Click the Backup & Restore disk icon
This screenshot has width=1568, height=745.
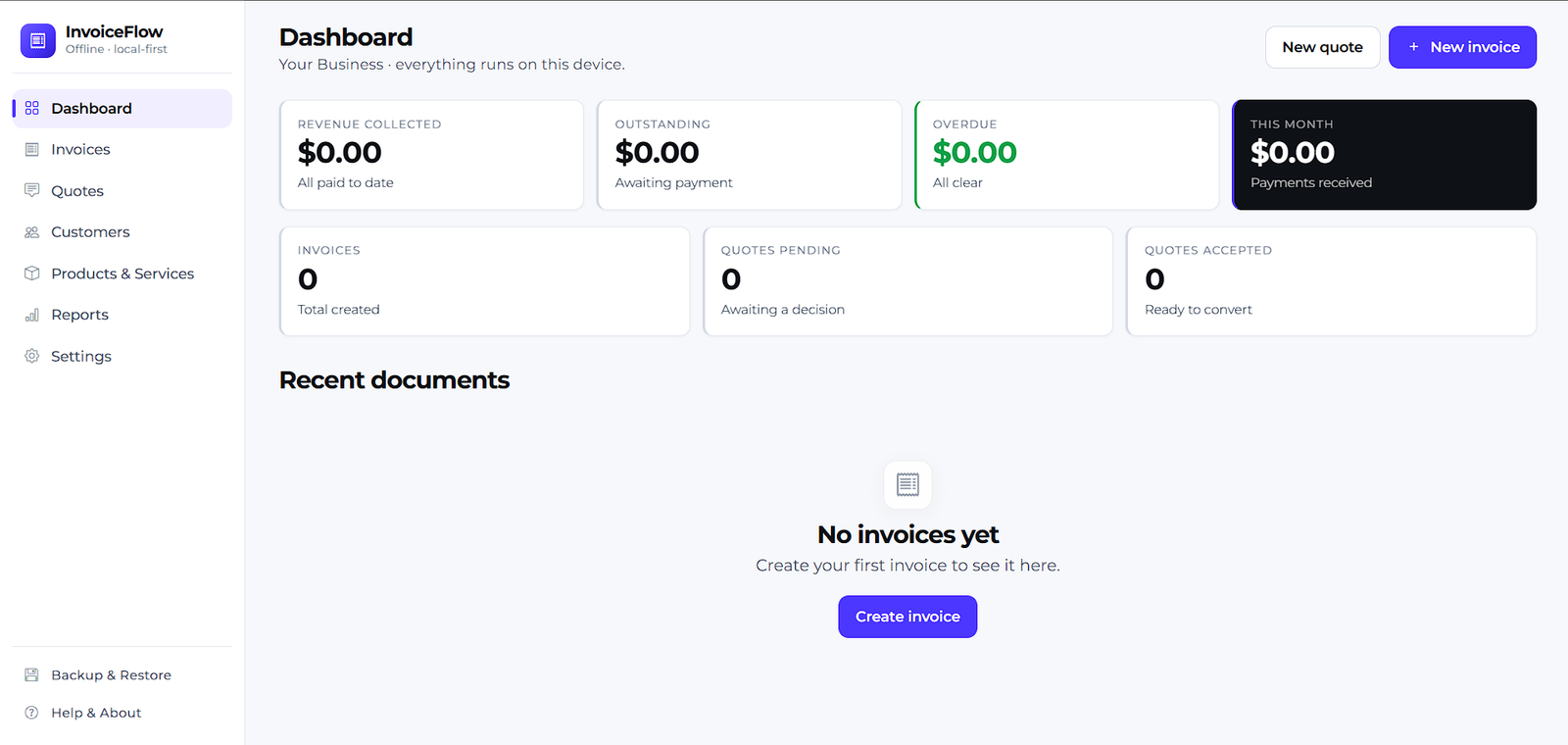point(31,675)
